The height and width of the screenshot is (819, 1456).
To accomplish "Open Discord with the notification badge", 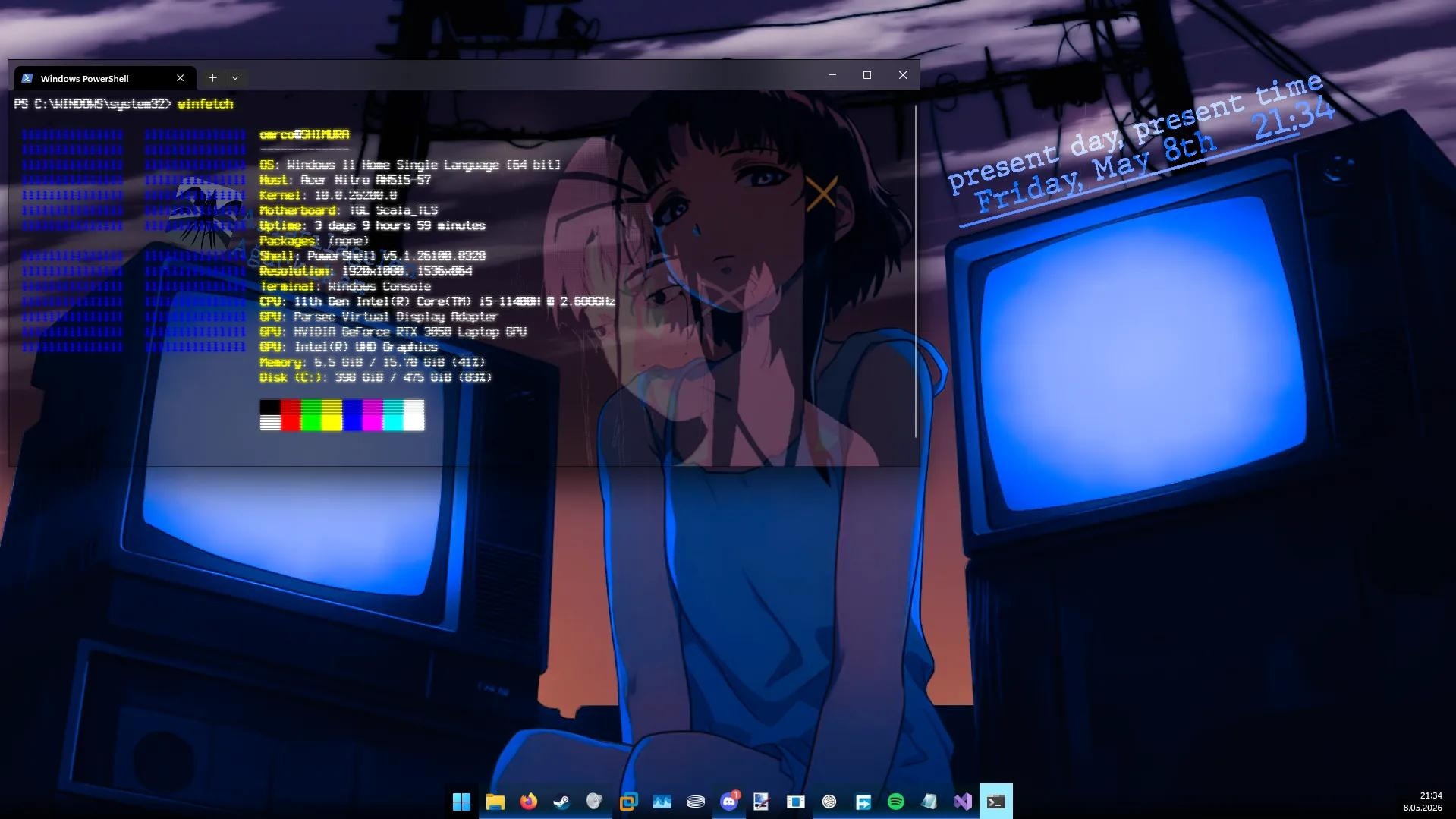I will (729, 802).
